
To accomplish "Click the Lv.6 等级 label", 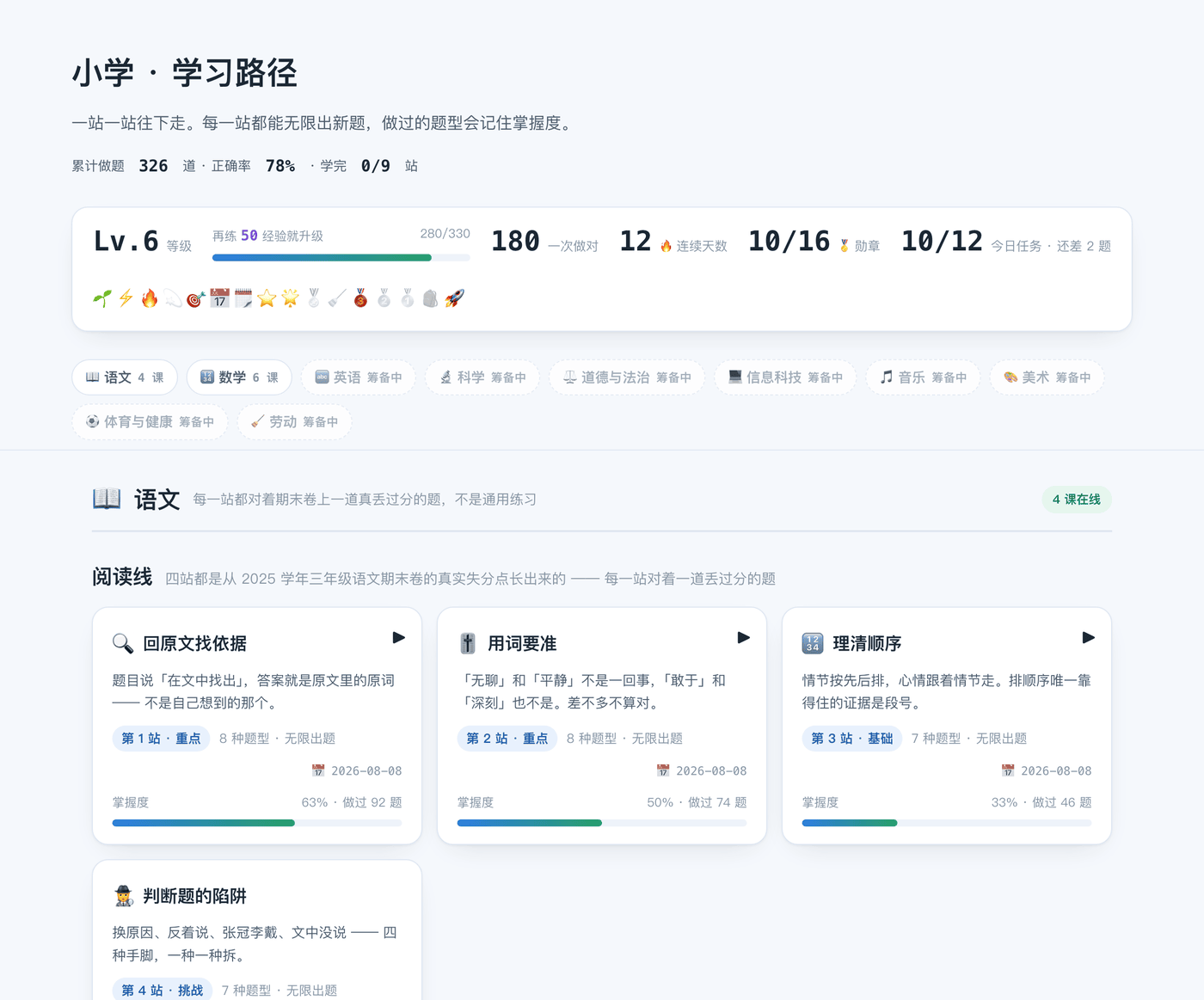I will (143, 242).
